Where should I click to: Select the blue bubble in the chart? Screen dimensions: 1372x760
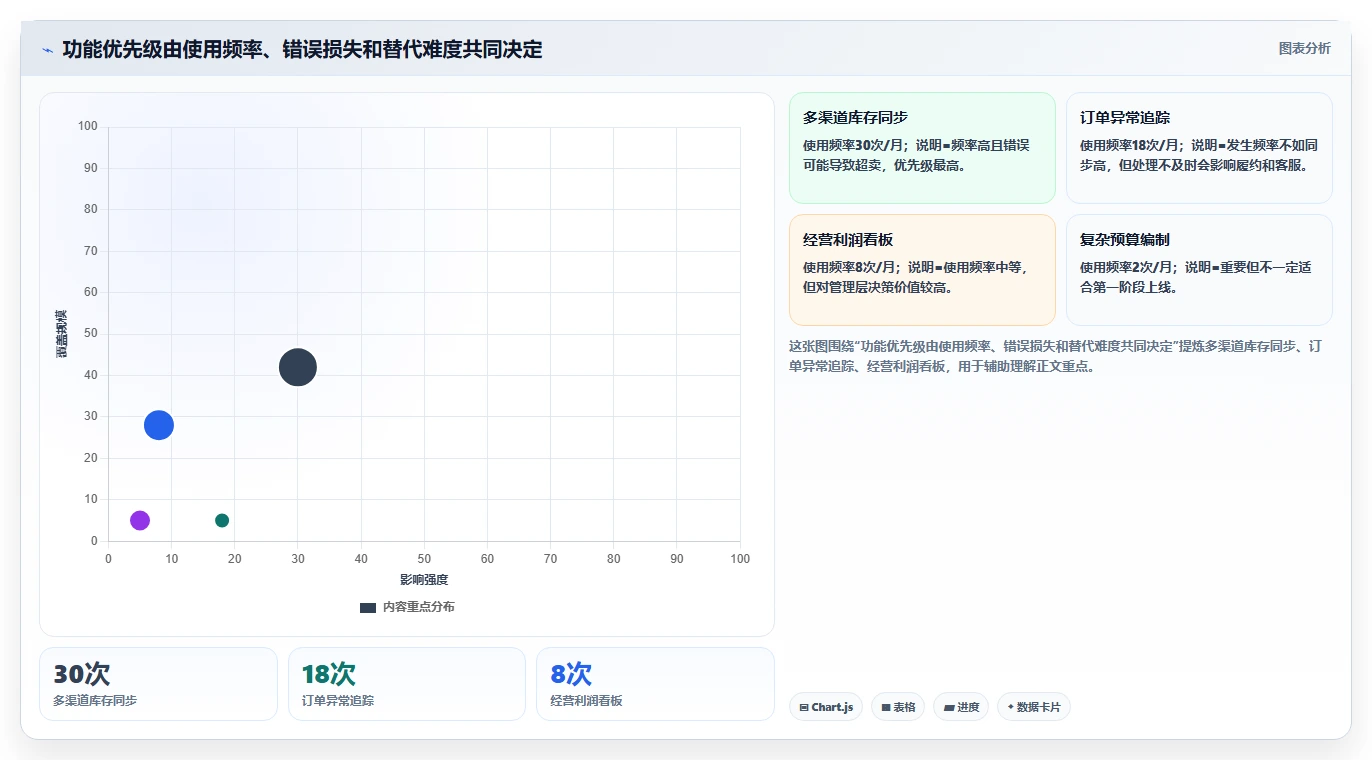[159, 425]
